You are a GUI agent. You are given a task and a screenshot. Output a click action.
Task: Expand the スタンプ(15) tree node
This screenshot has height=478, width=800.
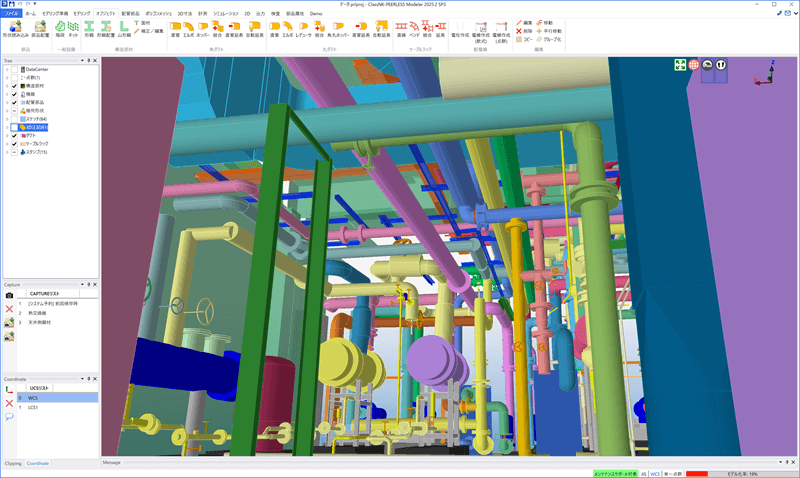pyautogui.click(x=6, y=152)
